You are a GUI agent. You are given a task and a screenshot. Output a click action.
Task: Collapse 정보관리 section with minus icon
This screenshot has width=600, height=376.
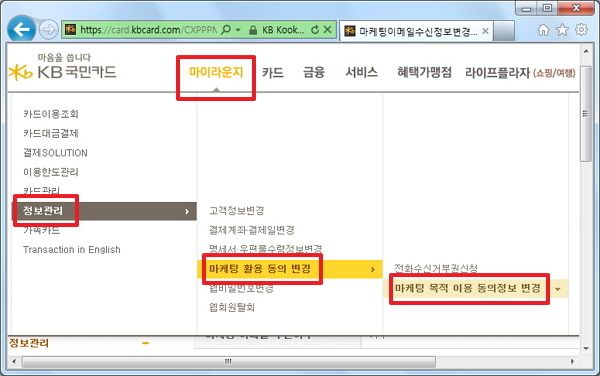coord(145,343)
